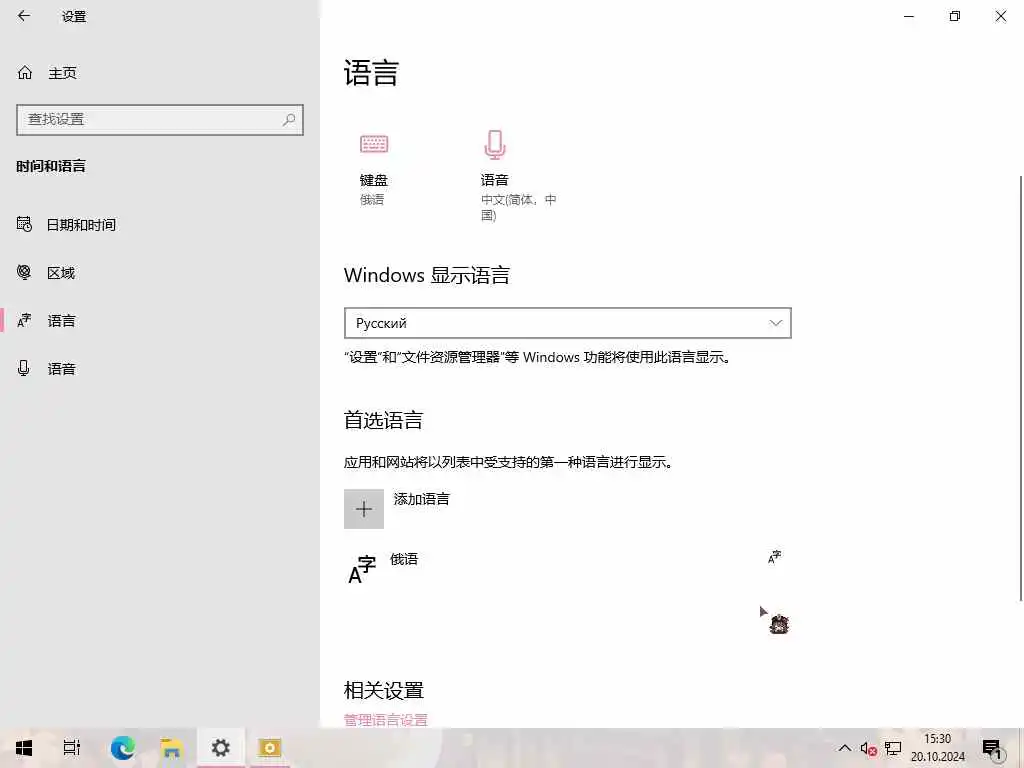Expand the Русский display language dropdown
1024x768 pixels.
click(x=568, y=323)
